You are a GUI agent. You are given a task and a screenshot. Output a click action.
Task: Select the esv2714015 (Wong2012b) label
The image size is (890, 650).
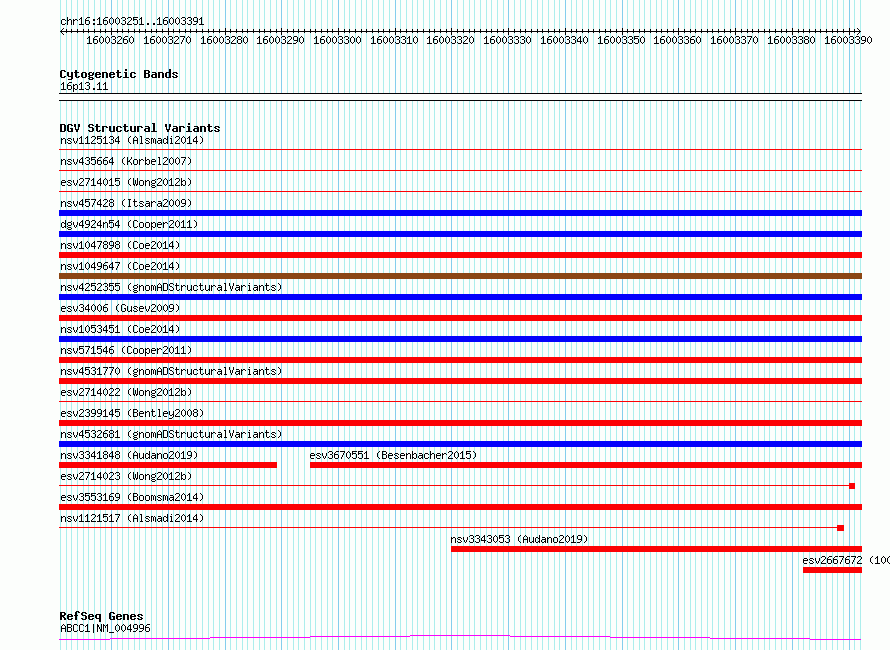[126, 182]
